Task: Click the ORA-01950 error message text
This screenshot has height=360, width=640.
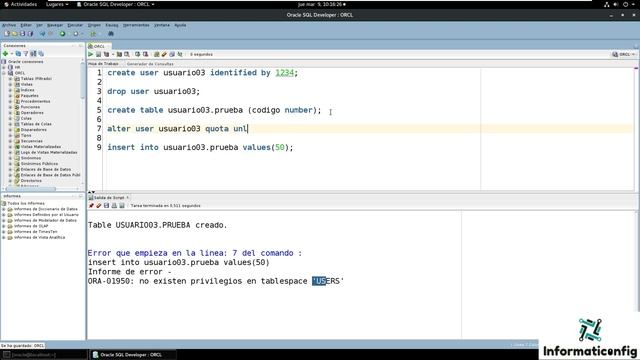Action: 216,281
